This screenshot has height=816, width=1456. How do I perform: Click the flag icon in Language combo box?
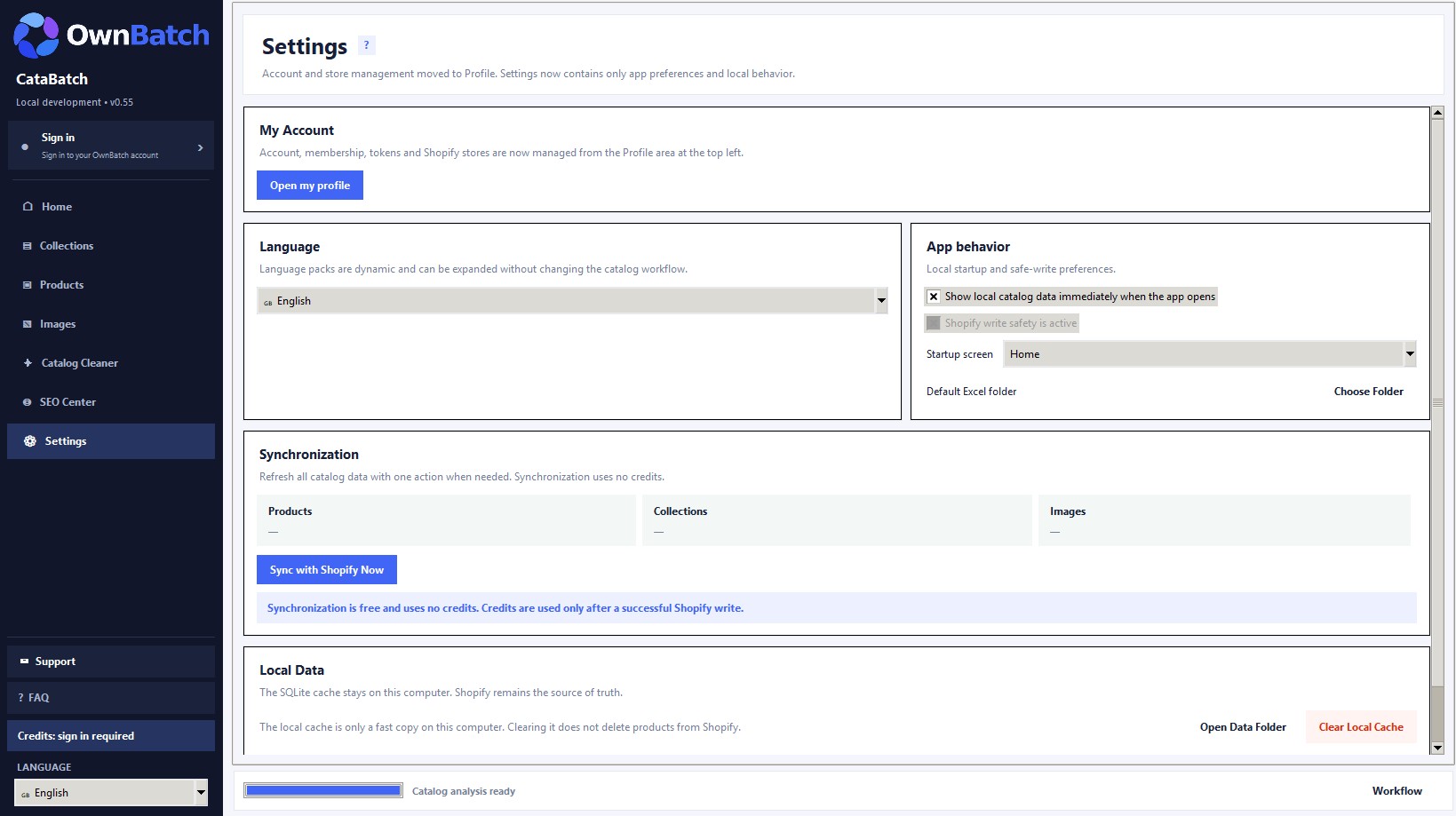click(267, 302)
